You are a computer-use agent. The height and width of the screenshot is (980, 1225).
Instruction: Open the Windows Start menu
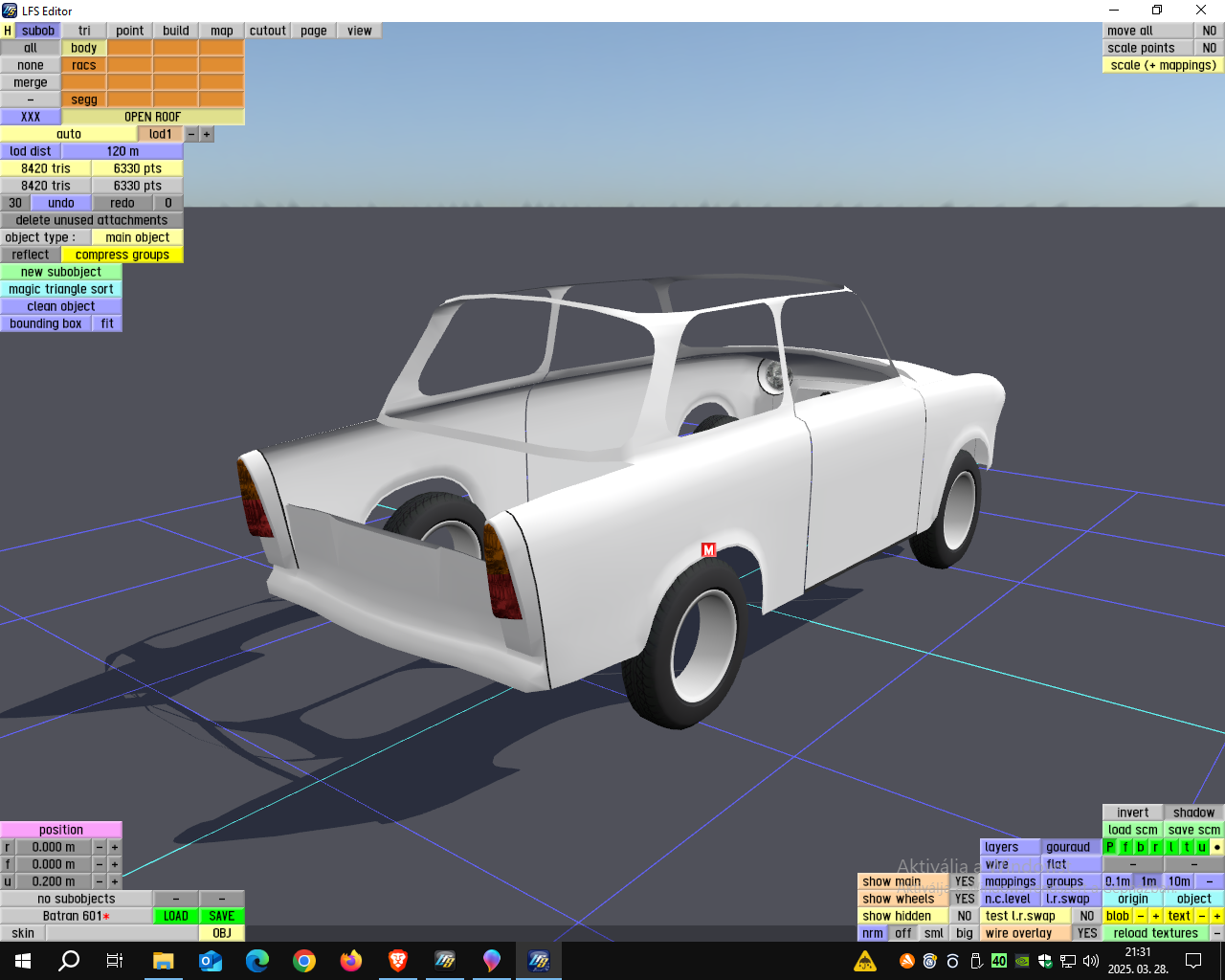[x=23, y=961]
